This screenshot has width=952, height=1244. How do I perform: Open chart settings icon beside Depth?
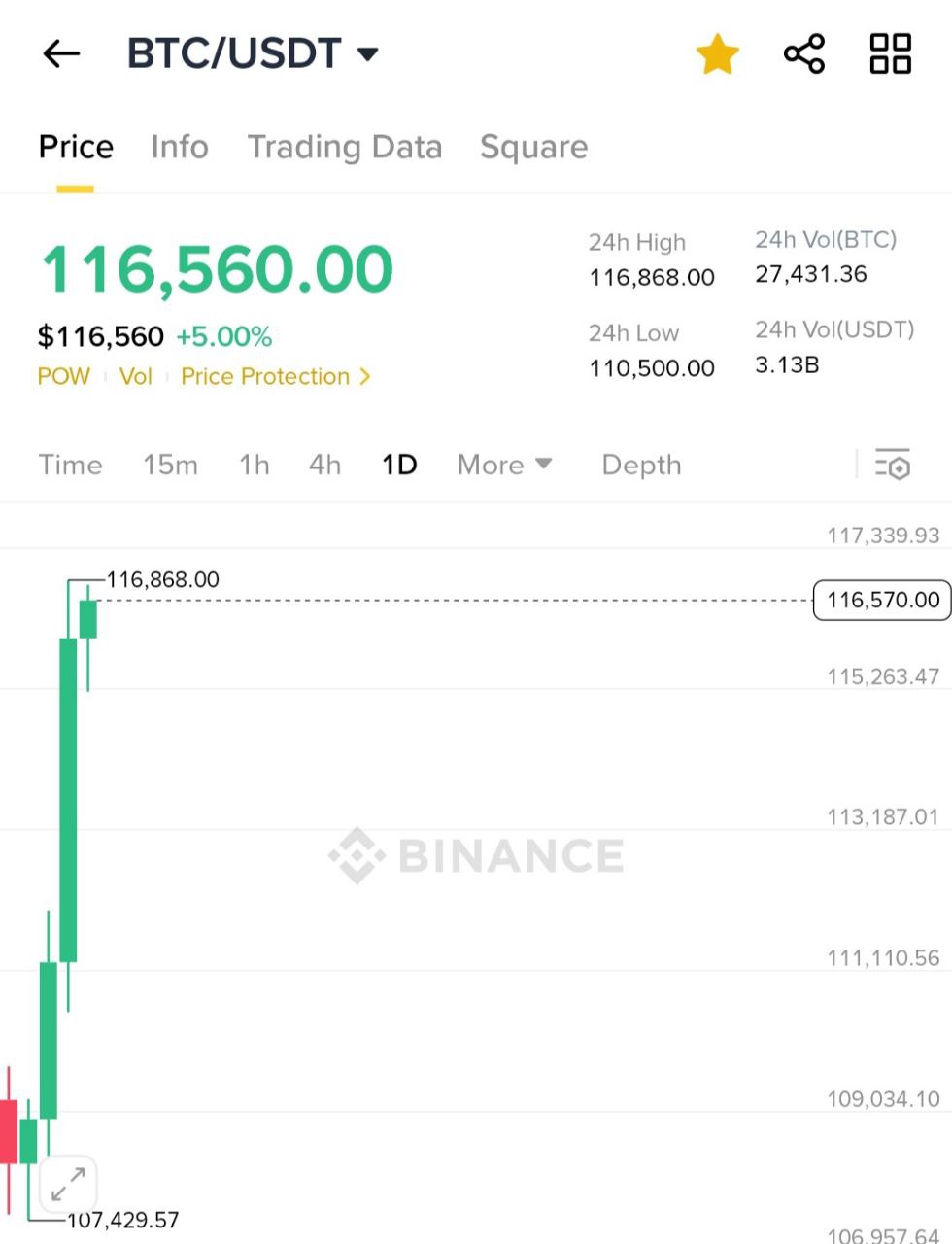point(893,465)
